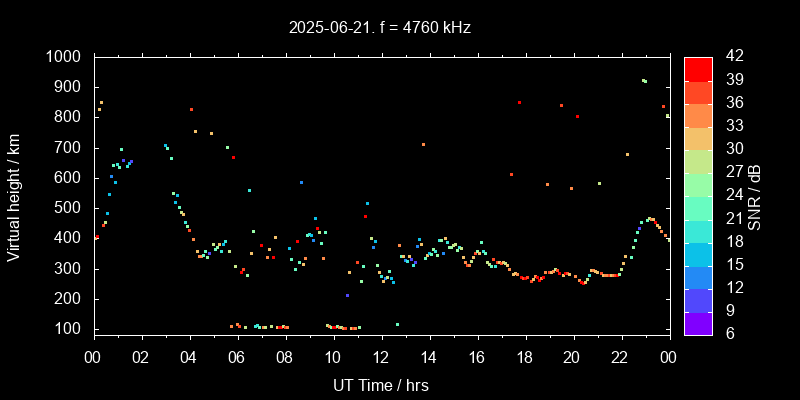Select the 'SNR / dB' colorbar label

755,194
